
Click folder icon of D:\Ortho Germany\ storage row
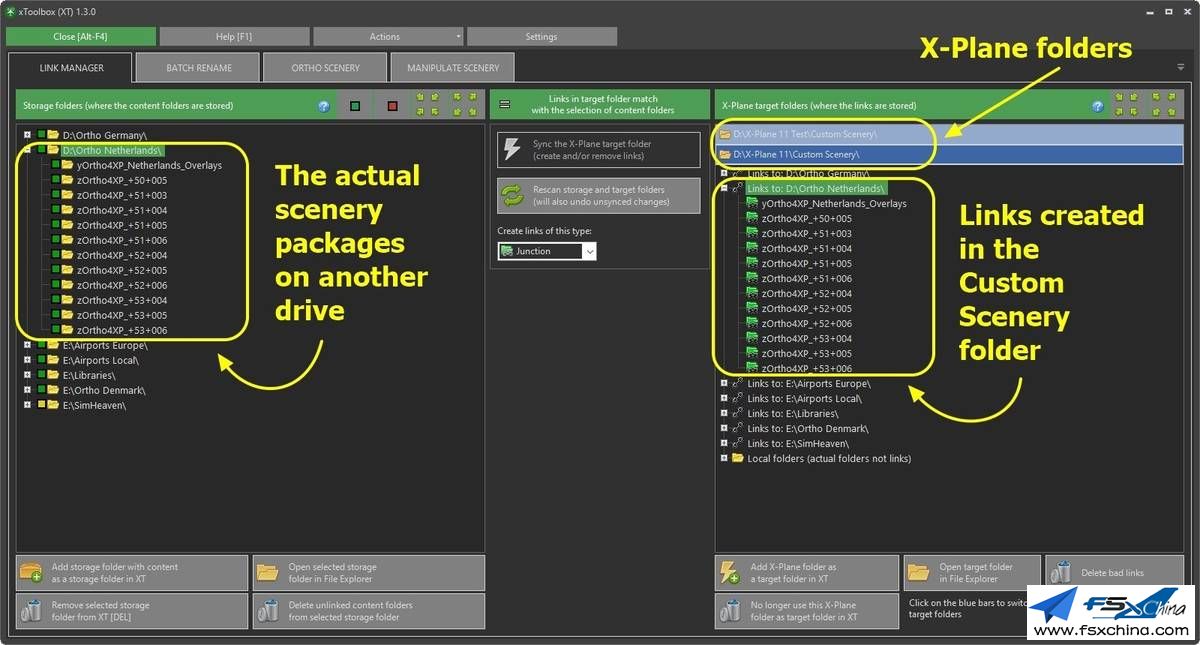[54, 134]
